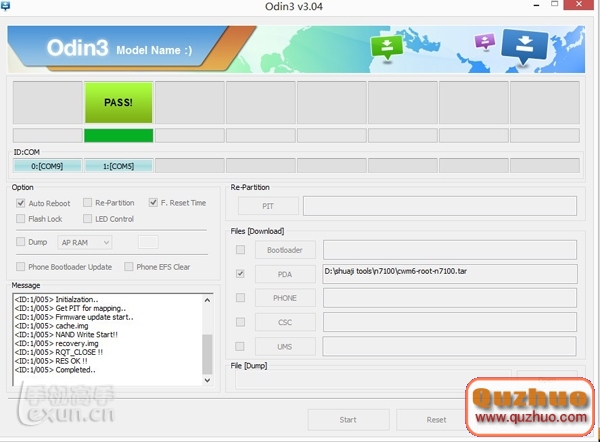Click the PHONE file path field
The height and width of the screenshot is (442, 600).
(450, 298)
